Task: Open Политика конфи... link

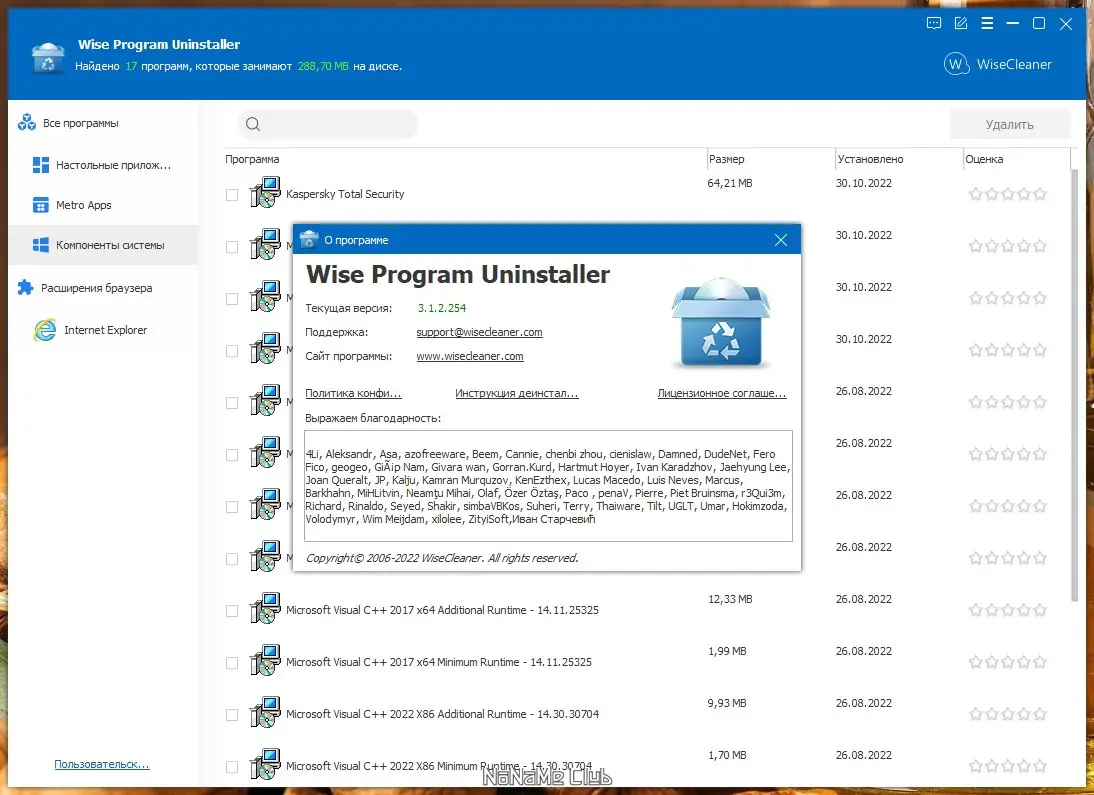Action: click(x=353, y=393)
